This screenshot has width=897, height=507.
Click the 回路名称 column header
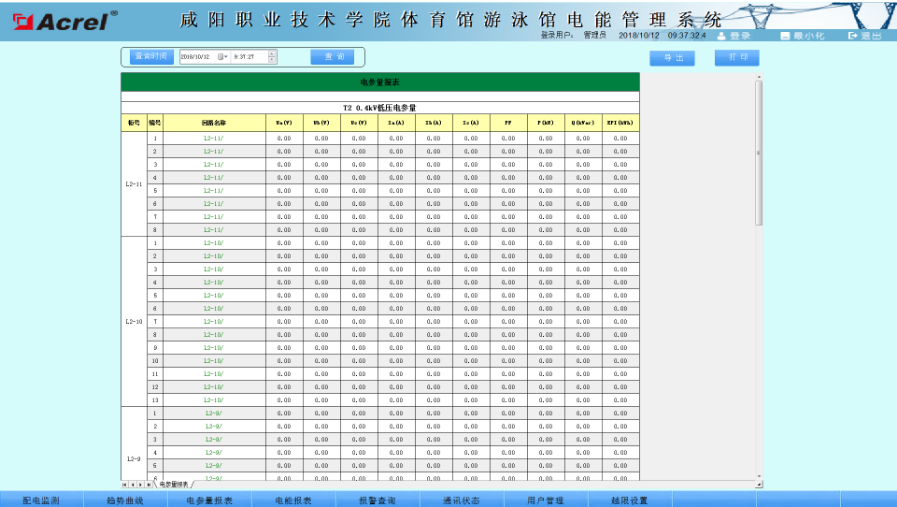coord(215,123)
